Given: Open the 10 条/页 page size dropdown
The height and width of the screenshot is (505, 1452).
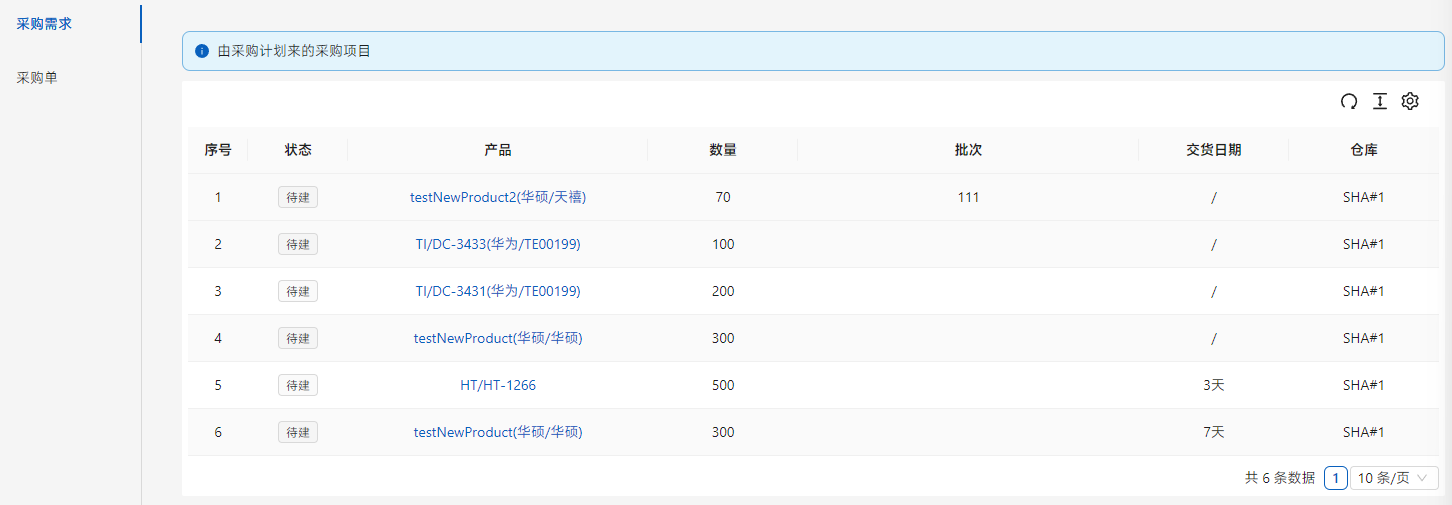Looking at the screenshot, I should pyautogui.click(x=1394, y=478).
